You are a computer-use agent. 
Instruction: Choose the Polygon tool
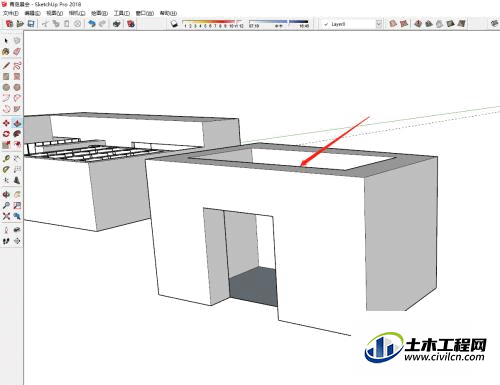coord(17,87)
